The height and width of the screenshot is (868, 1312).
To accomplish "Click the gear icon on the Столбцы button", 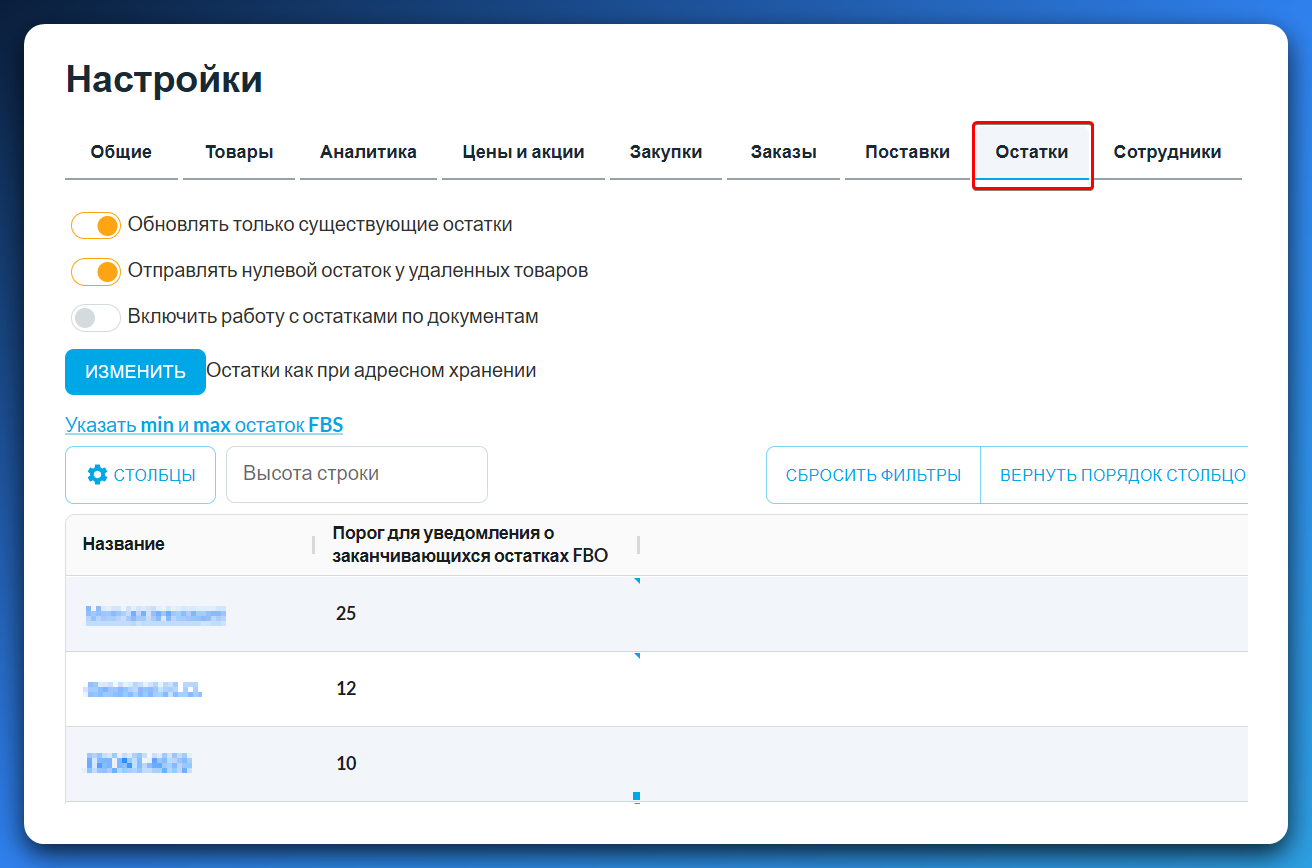I will (x=97, y=475).
